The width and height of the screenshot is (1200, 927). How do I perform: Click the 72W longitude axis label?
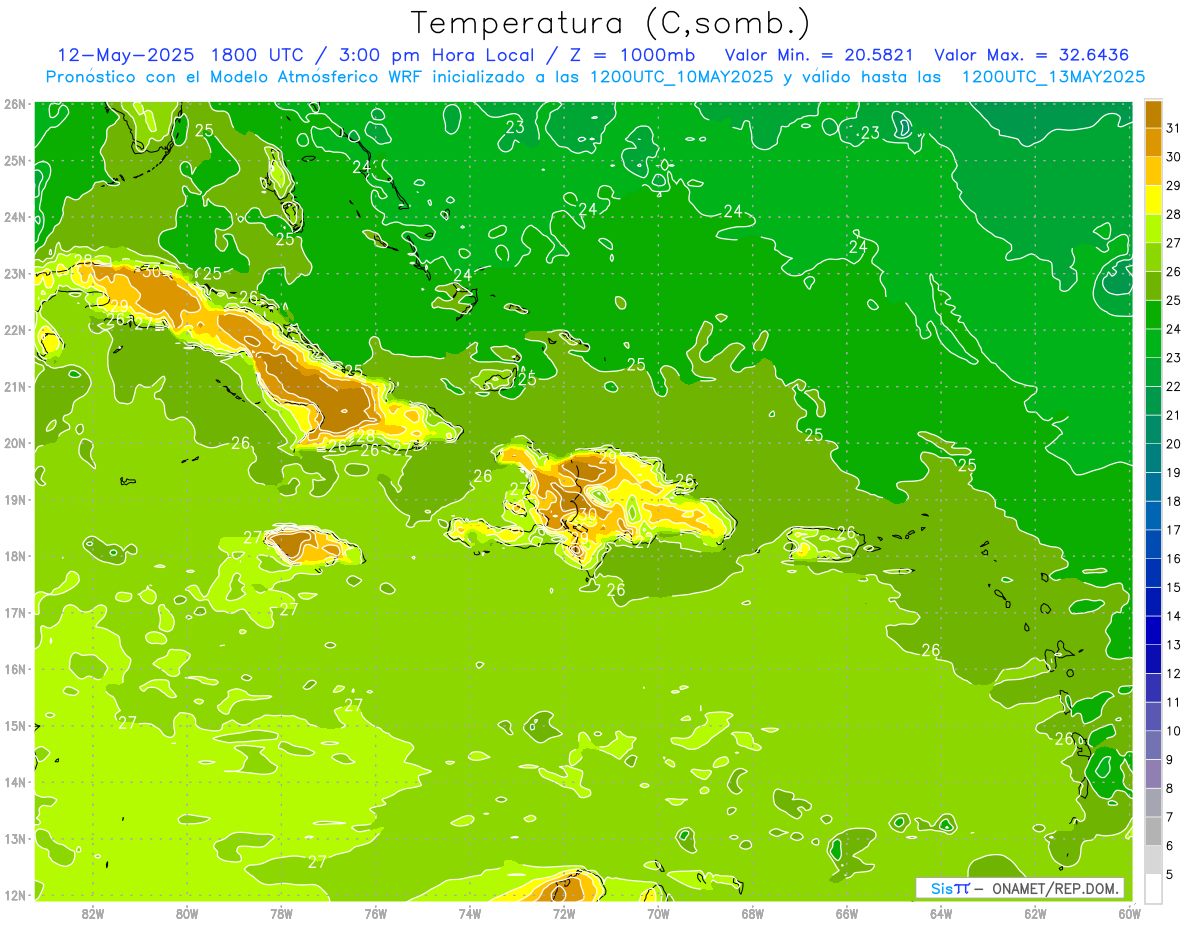(x=564, y=913)
